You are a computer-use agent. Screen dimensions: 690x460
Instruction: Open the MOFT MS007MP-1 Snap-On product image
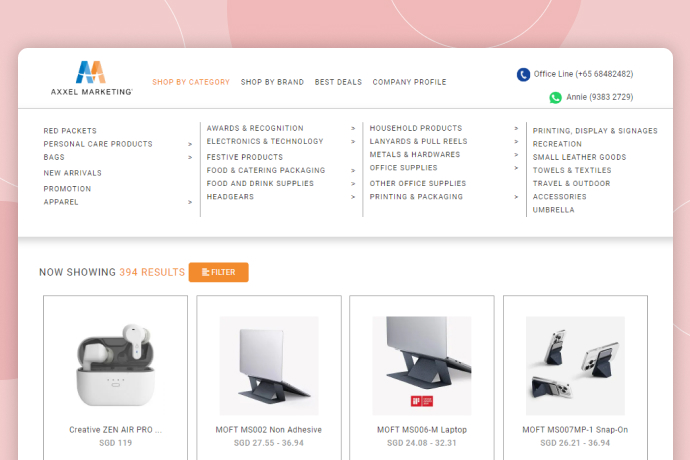575,366
